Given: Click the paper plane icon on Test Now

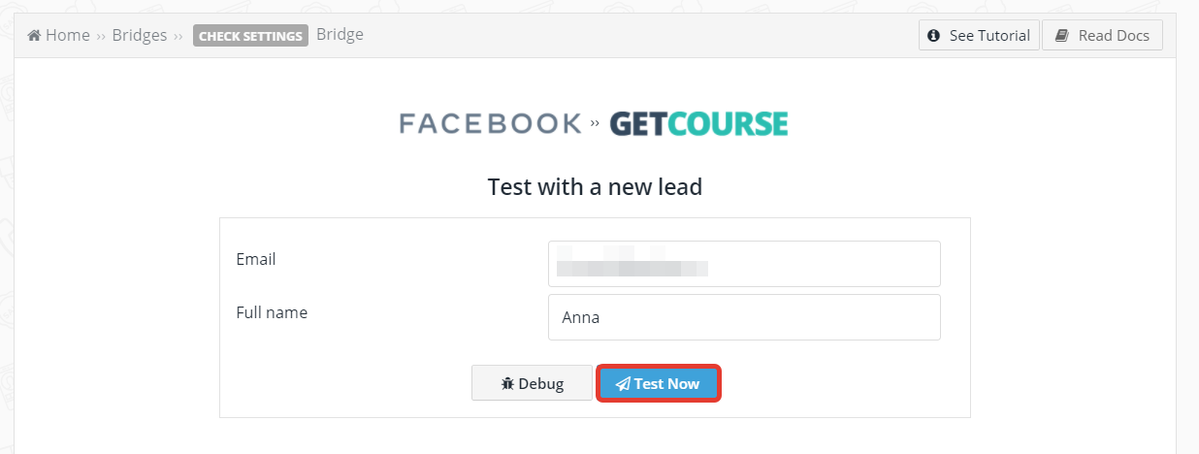Looking at the screenshot, I should point(623,384).
